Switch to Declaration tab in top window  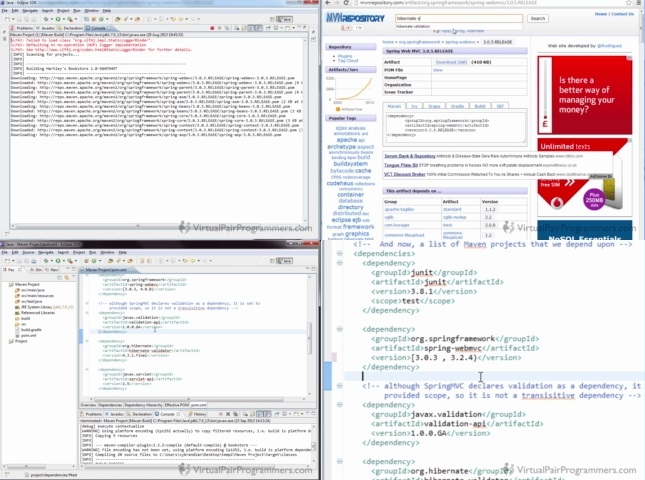click(x=71, y=28)
